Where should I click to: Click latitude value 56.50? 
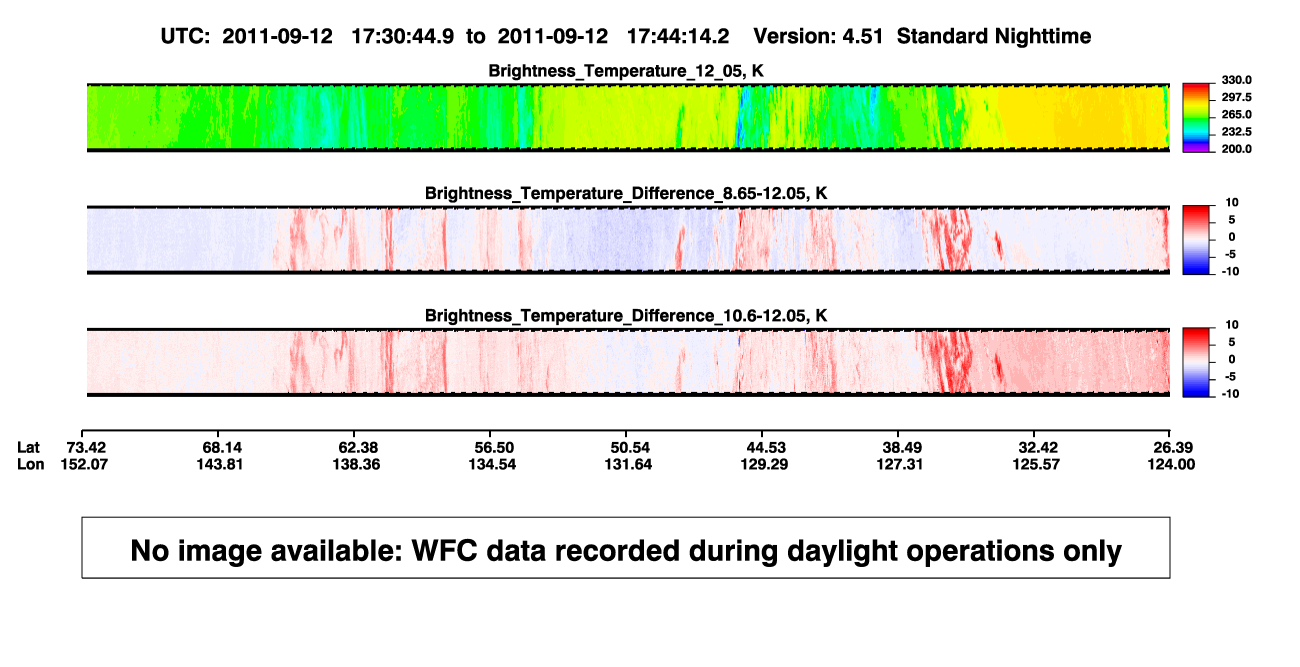pos(493,446)
